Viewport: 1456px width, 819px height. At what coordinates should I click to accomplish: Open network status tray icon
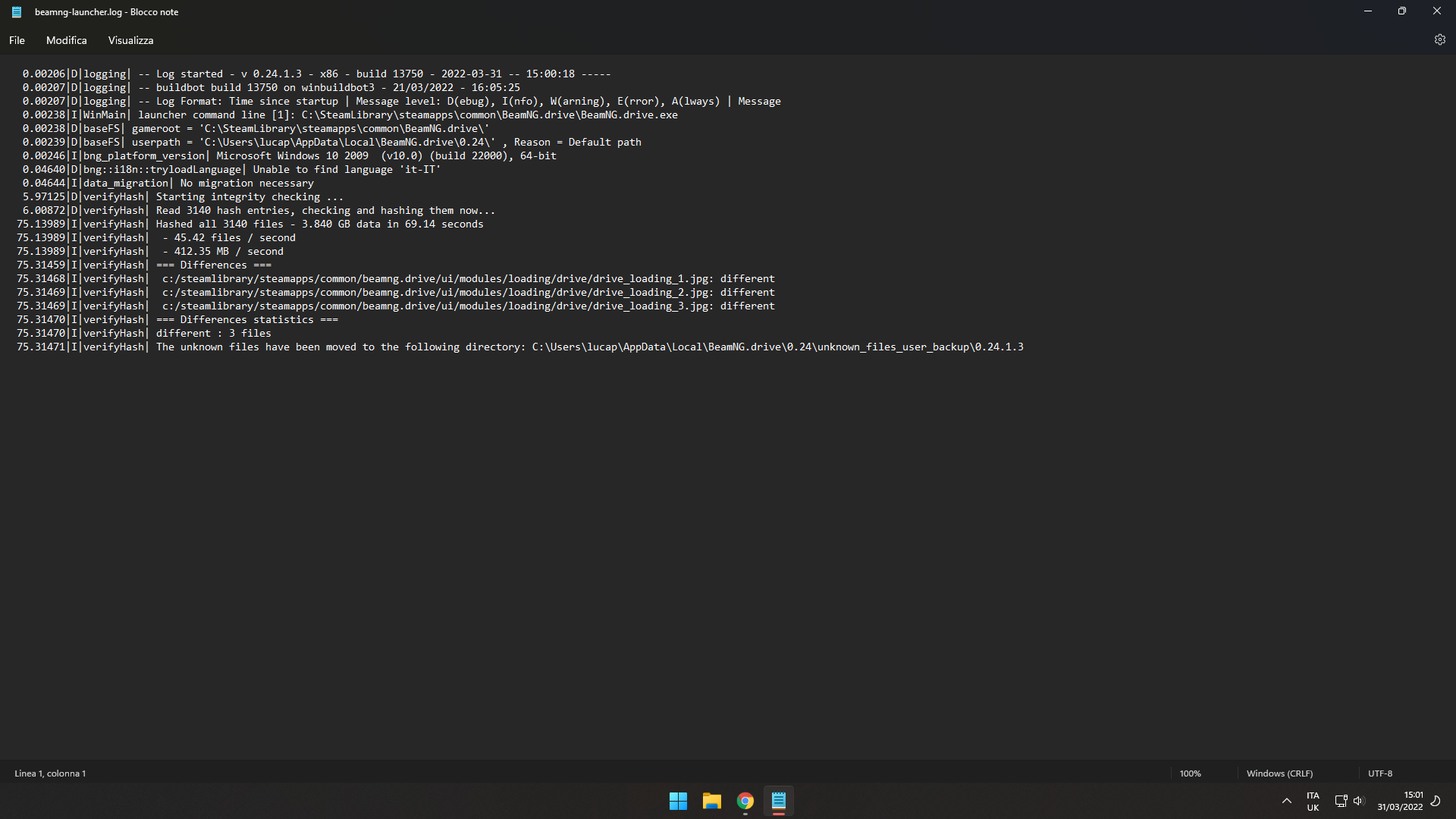tap(1341, 801)
